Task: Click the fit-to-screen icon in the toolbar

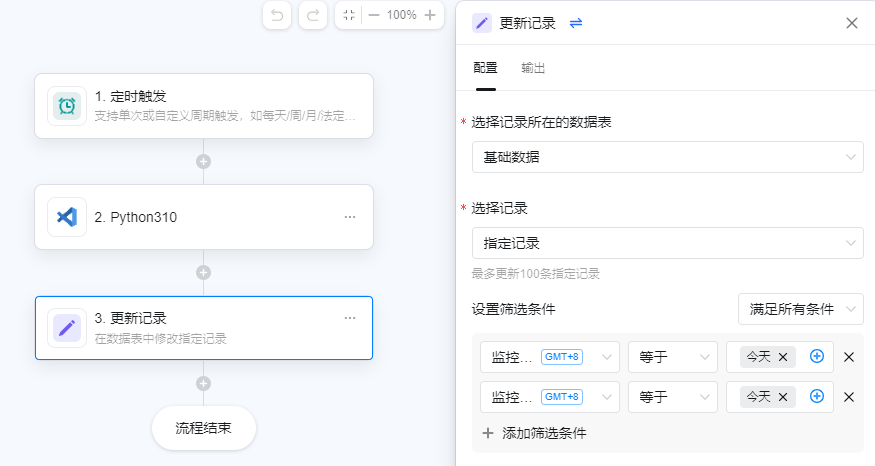Action: click(x=349, y=15)
